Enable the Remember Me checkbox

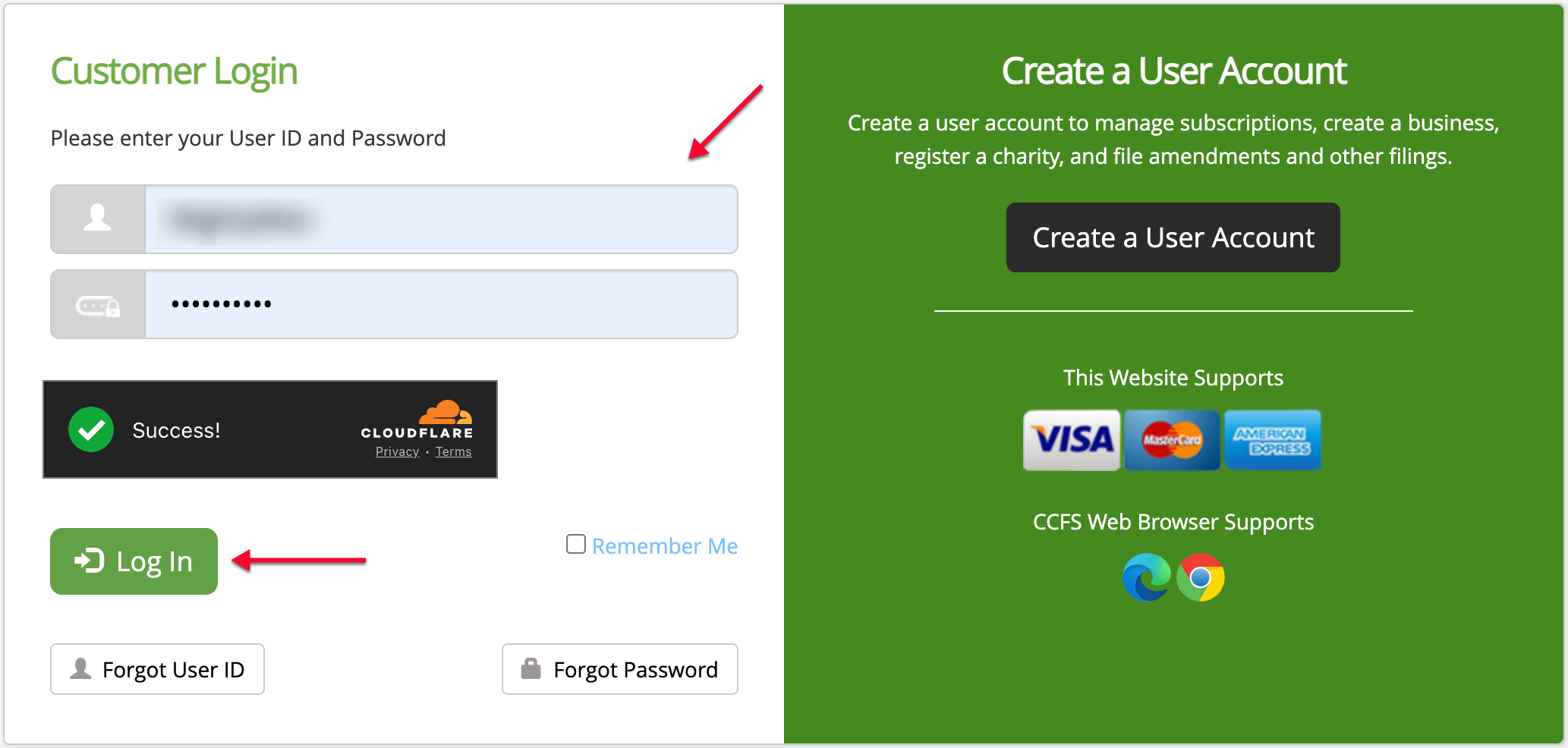576,544
